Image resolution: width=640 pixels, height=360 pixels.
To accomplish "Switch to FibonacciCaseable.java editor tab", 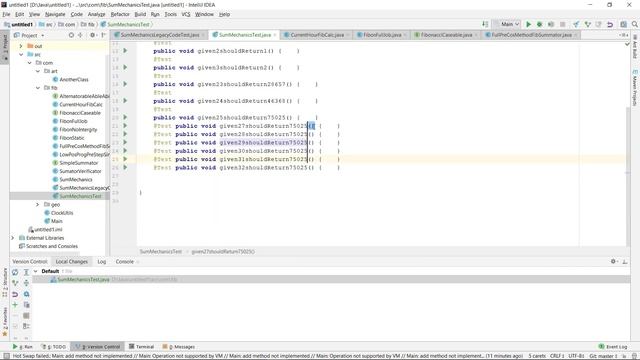I will 446,35.
